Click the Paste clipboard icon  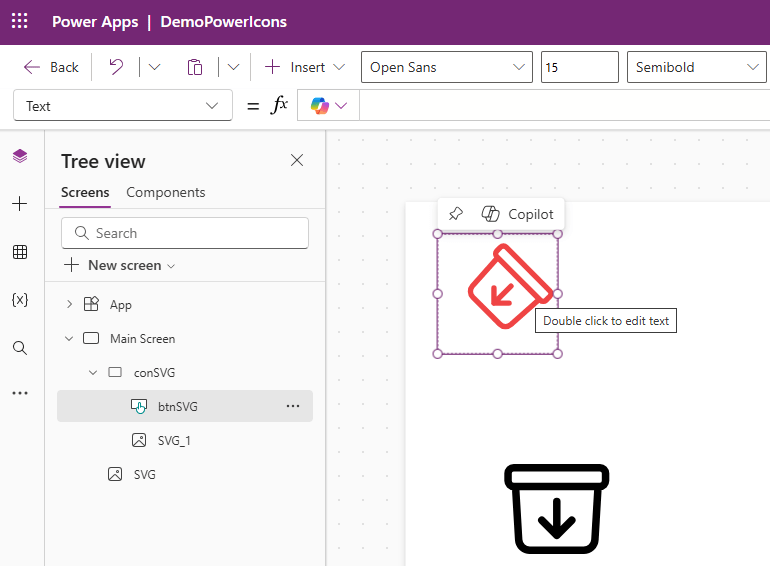(x=195, y=67)
